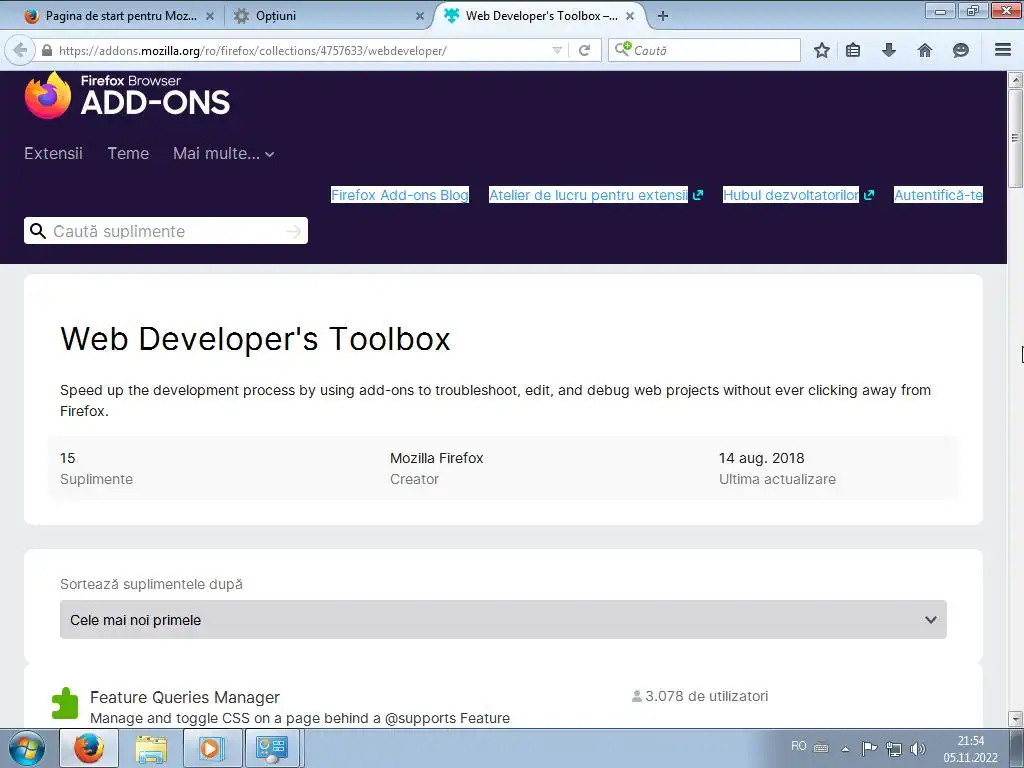Expand the Mai multe… menu
1024x768 pixels.
[x=223, y=153]
